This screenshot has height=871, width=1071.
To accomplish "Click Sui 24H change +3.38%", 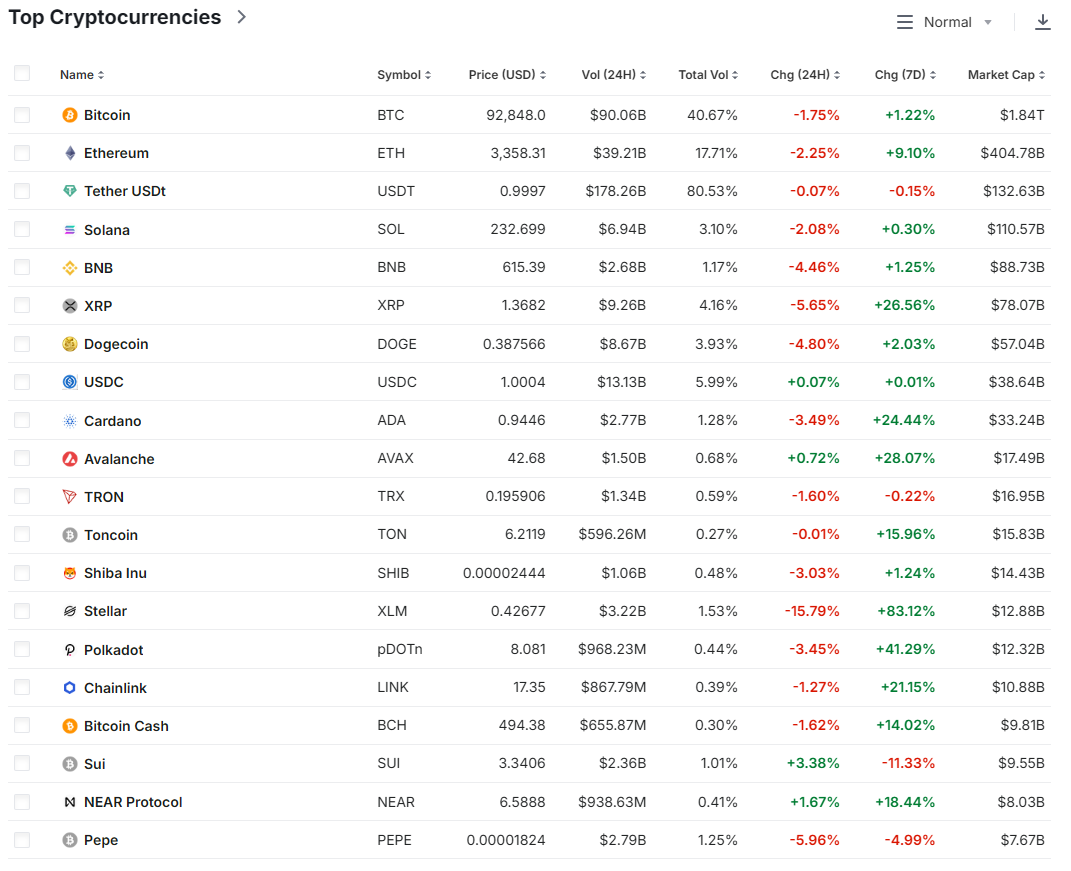I will coord(813,764).
